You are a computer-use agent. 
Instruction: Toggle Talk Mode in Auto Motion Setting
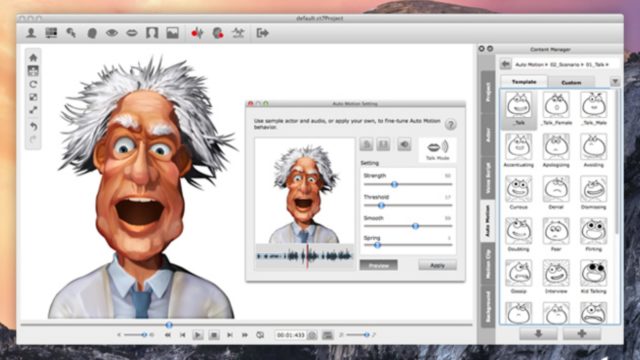click(438, 150)
